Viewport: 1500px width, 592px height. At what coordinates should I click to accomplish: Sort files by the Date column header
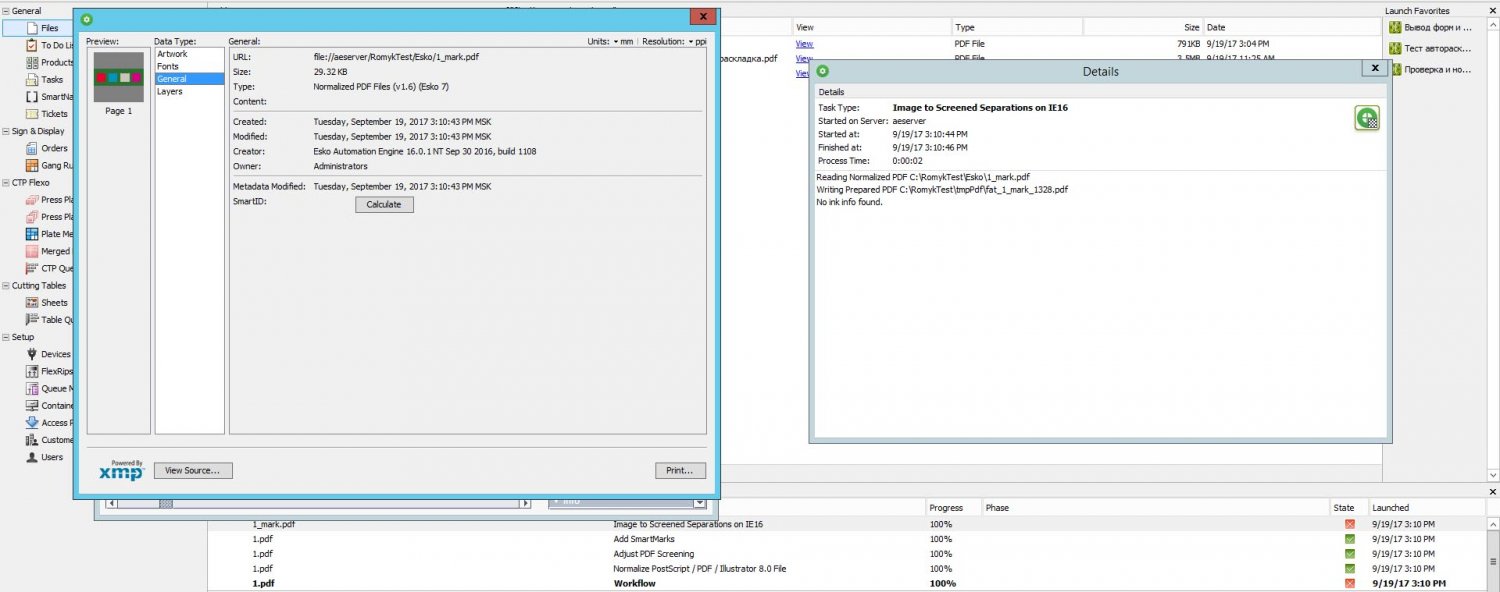pyautogui.click(x=1292, y=27)
